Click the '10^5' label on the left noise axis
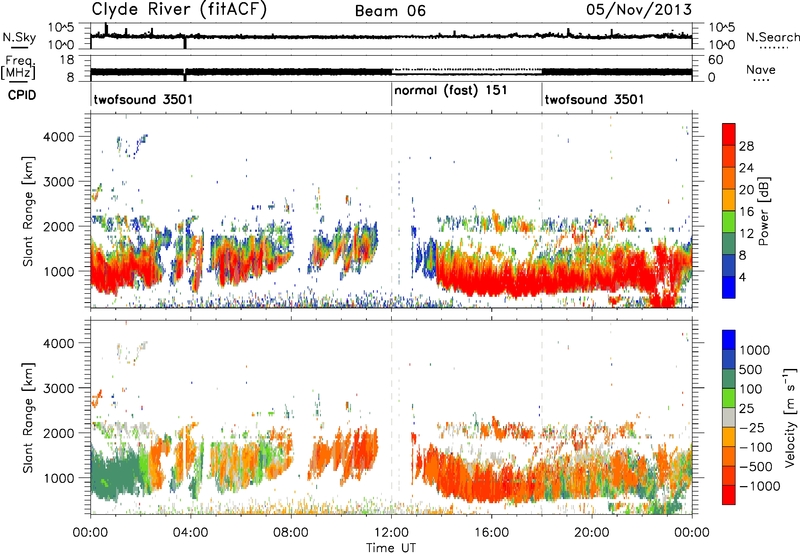This screenshot has height=554, width=800. pyautogui.click(x=61, y=27)
